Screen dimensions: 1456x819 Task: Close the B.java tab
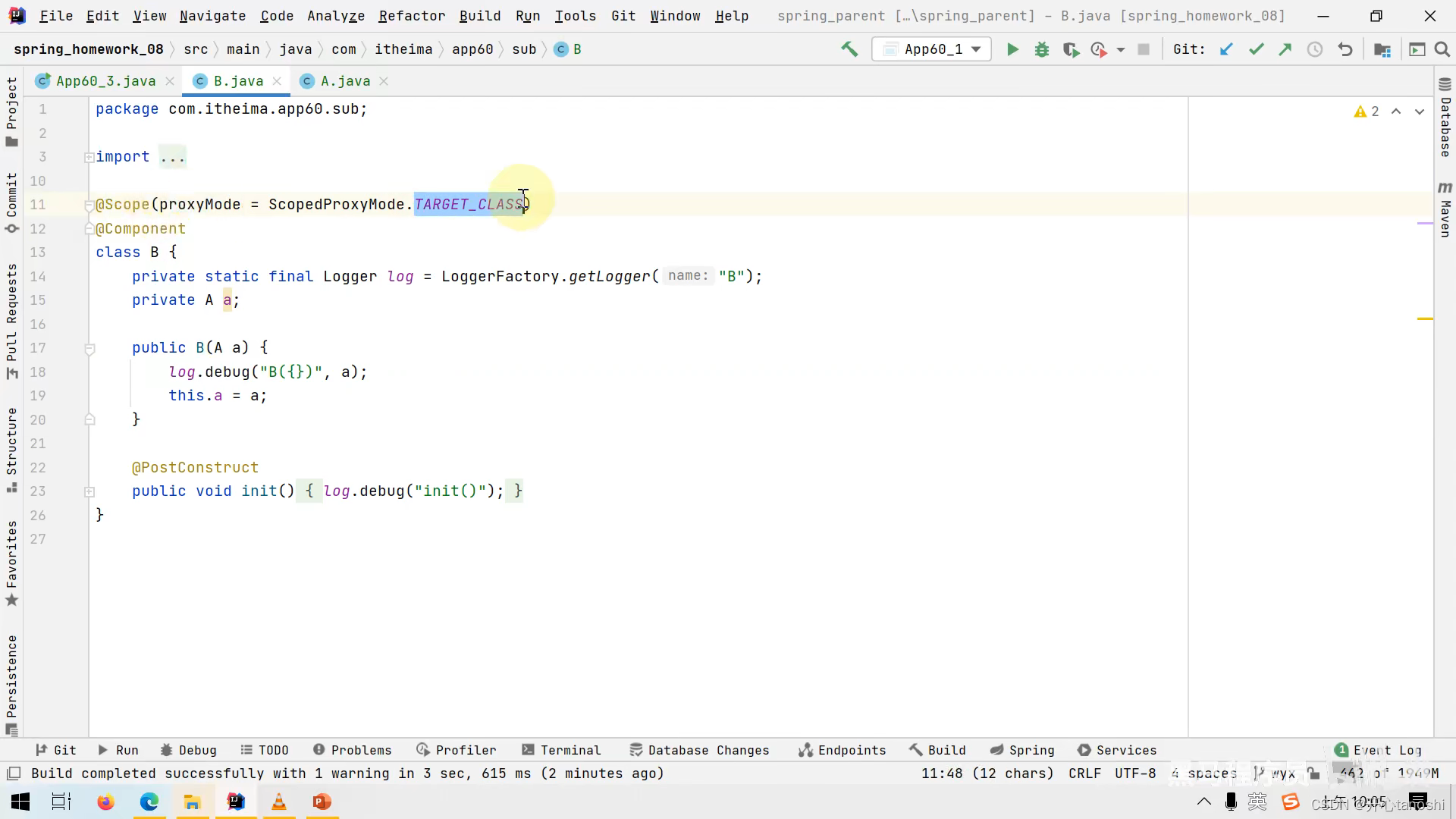click(x=277, y=81)
